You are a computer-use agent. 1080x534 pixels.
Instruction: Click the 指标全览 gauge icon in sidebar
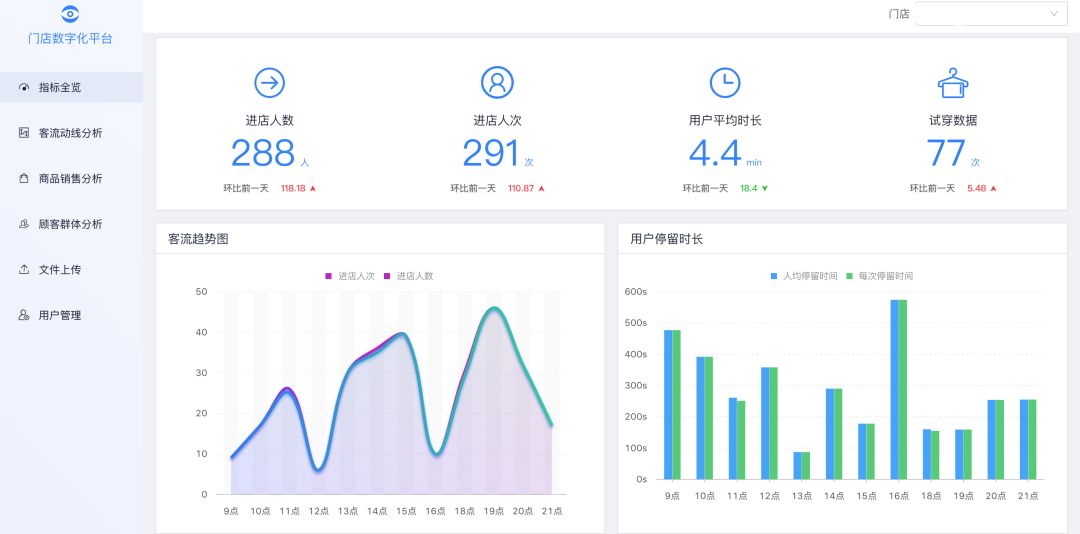tap(24, 88)
